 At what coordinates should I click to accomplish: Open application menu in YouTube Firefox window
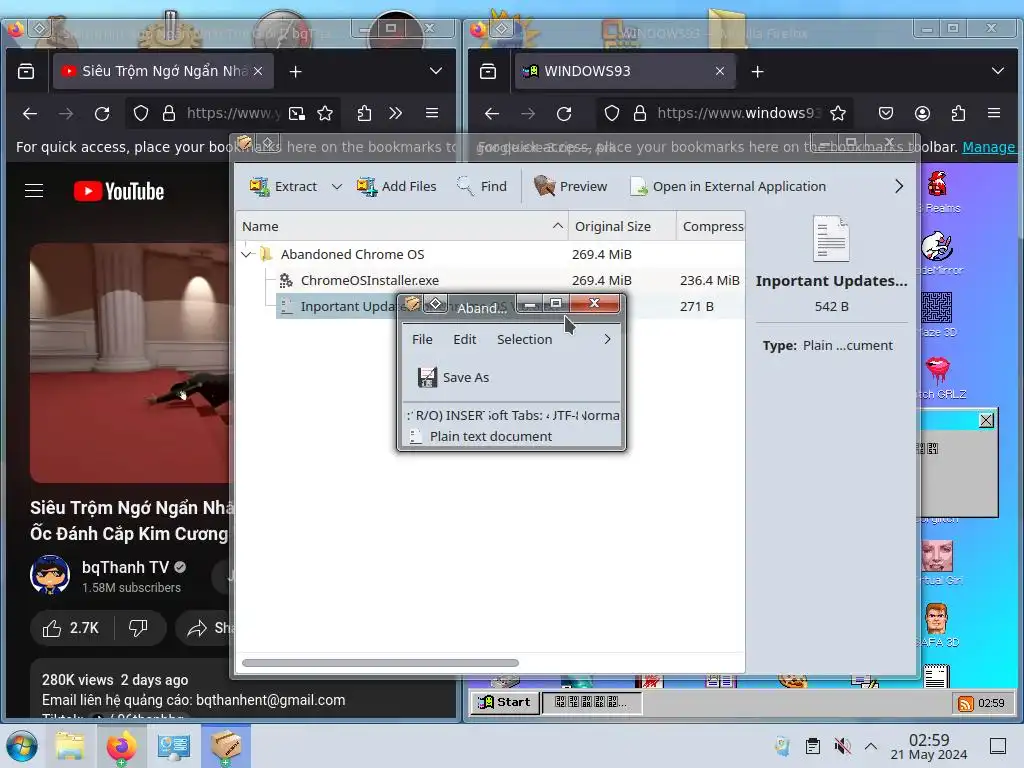[432, 113]
